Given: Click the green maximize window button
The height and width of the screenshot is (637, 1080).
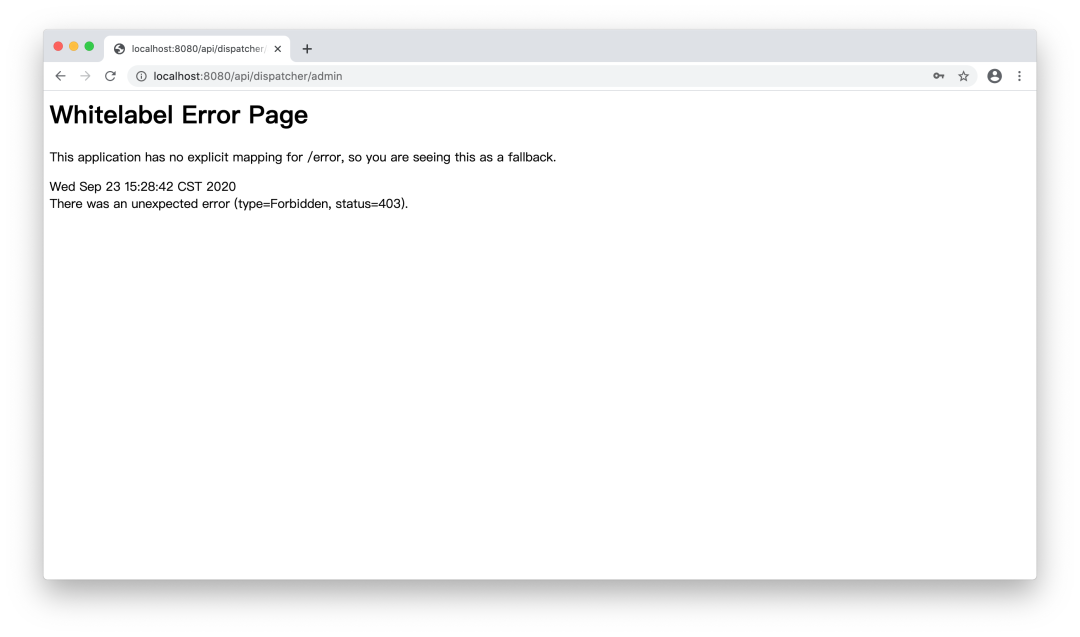Looking at the screenshot, I should [89, 46].
